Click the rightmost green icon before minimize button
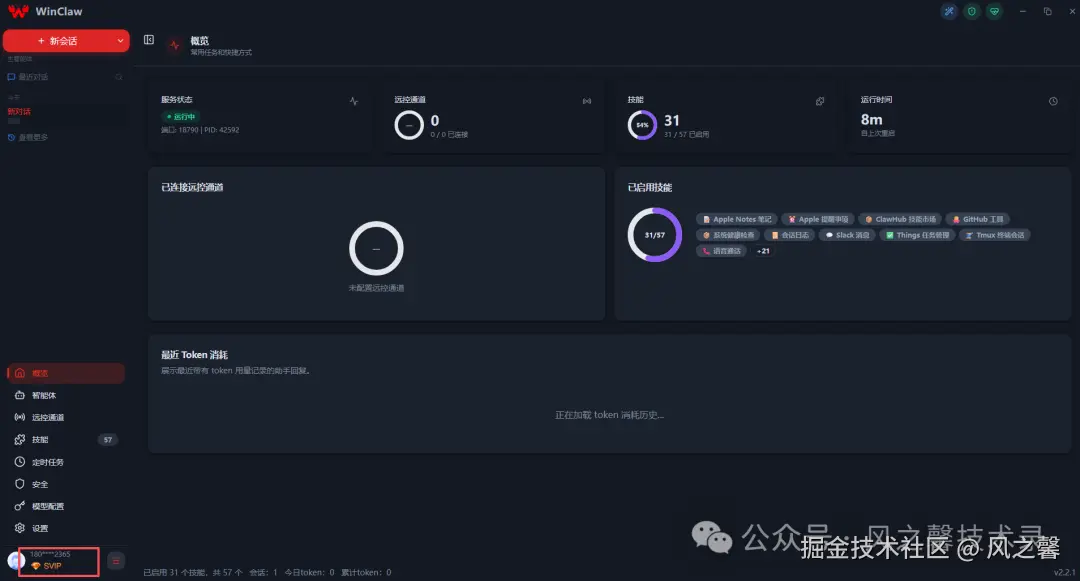 click(x=994, y=11)
